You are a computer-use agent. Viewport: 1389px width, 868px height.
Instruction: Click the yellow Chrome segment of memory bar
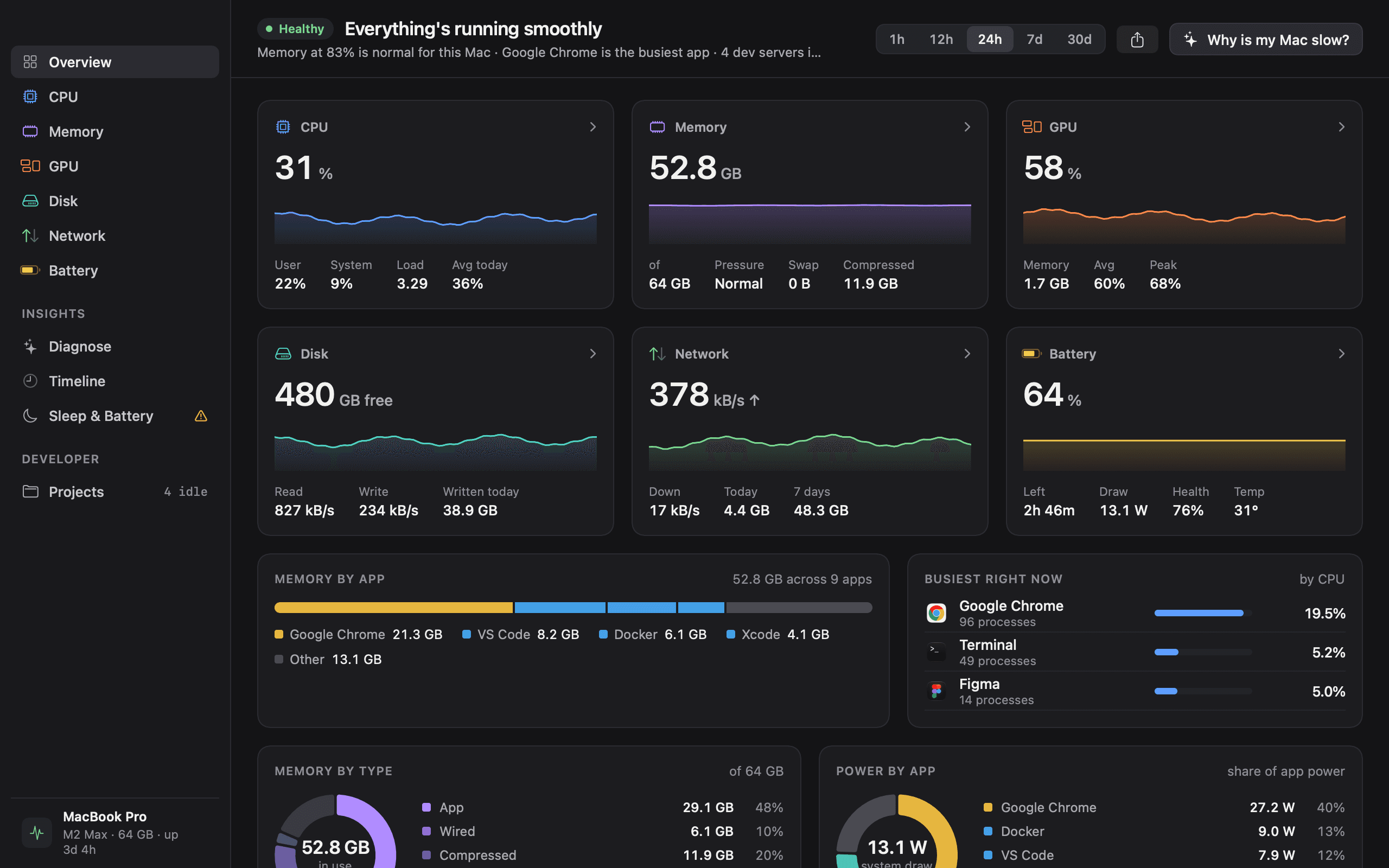[x=393, y=608]
